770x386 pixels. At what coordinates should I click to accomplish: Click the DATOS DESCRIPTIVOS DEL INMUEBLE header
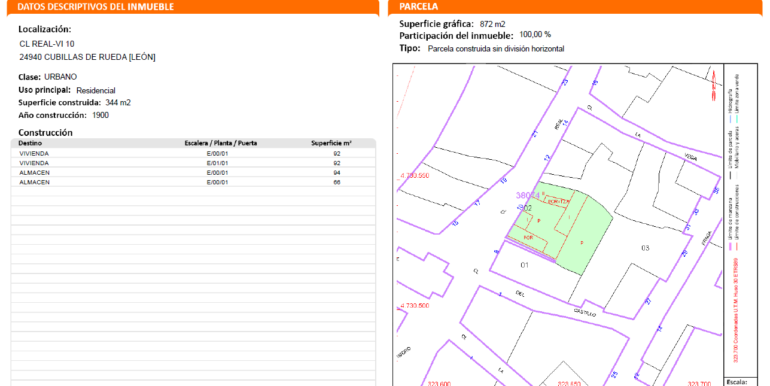pyautogui.click(x=95, y=7)
